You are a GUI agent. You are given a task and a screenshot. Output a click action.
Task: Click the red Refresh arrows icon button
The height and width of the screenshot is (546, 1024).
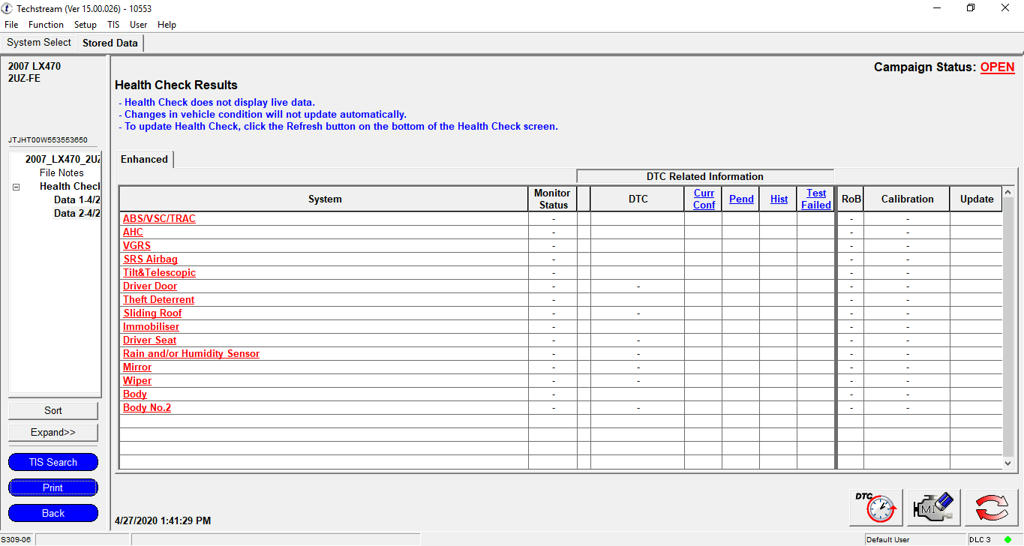tap(991, 507)
